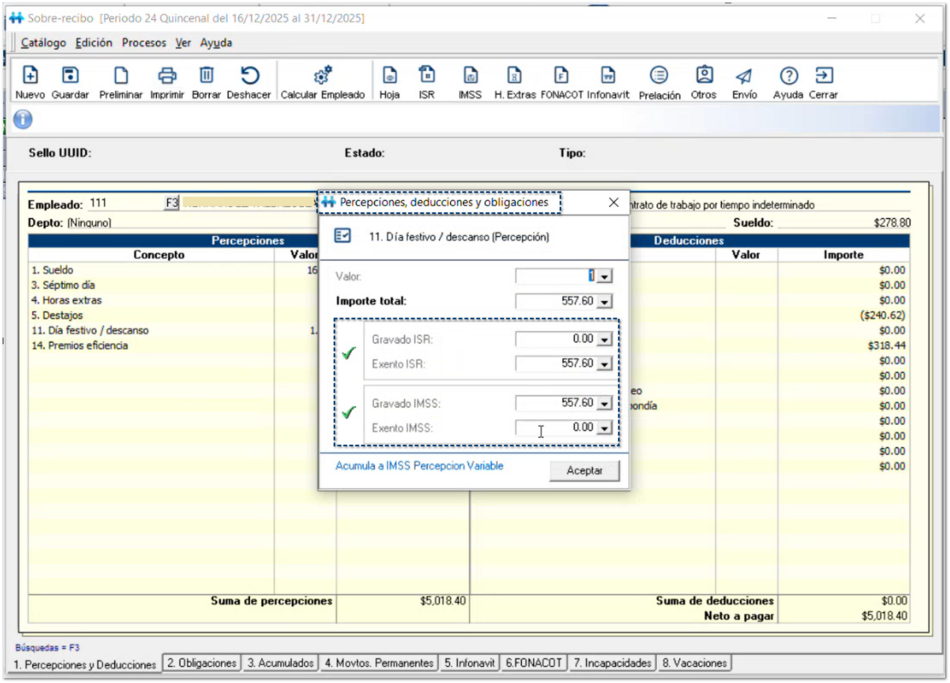The width and height of the screenshot is (950, 683).
Task: Open the ISR calculation icon
Action: click(x=427, y=76)
